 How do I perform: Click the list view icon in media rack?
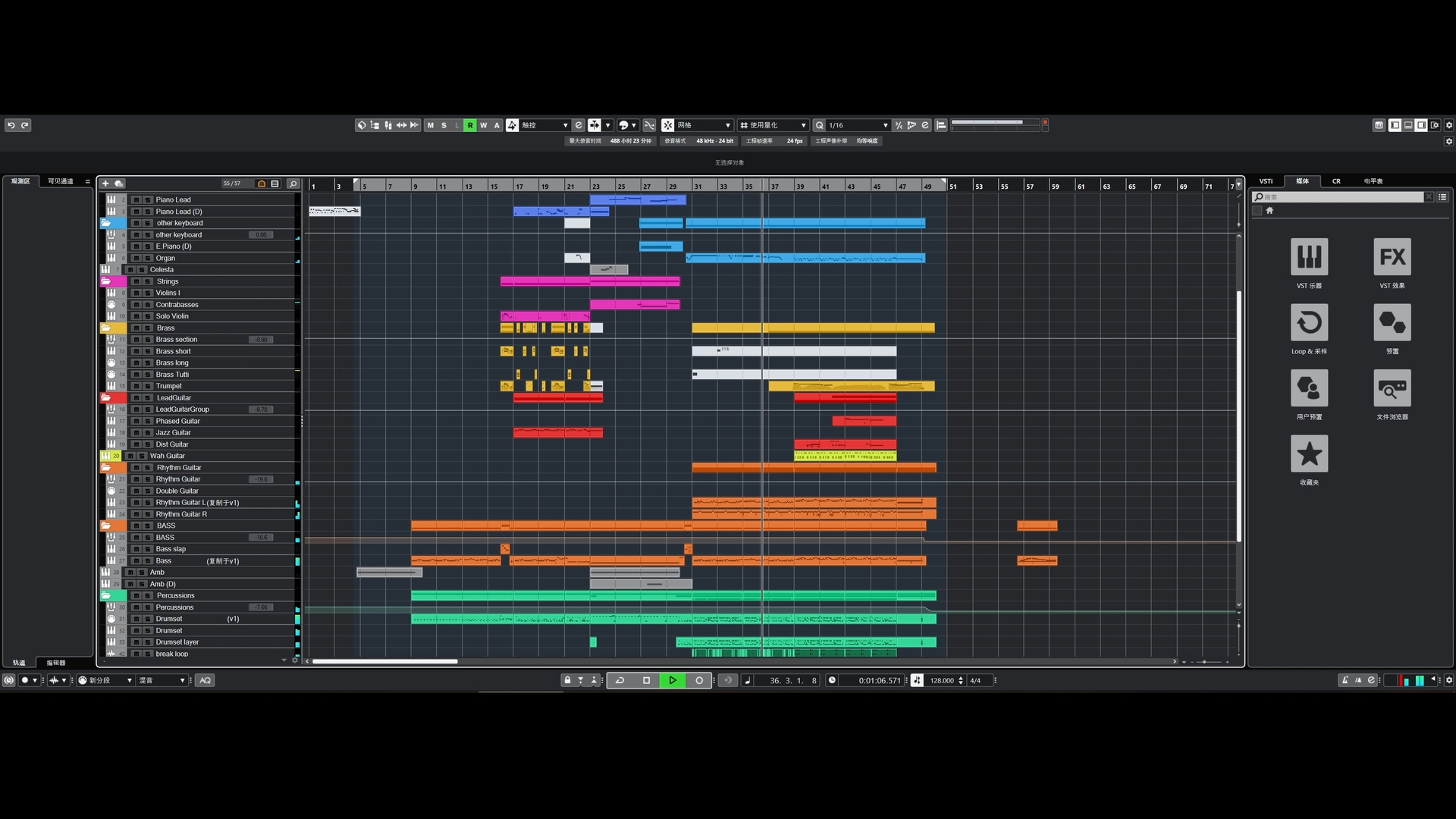pyautogui.click(x=1442, y=197)
